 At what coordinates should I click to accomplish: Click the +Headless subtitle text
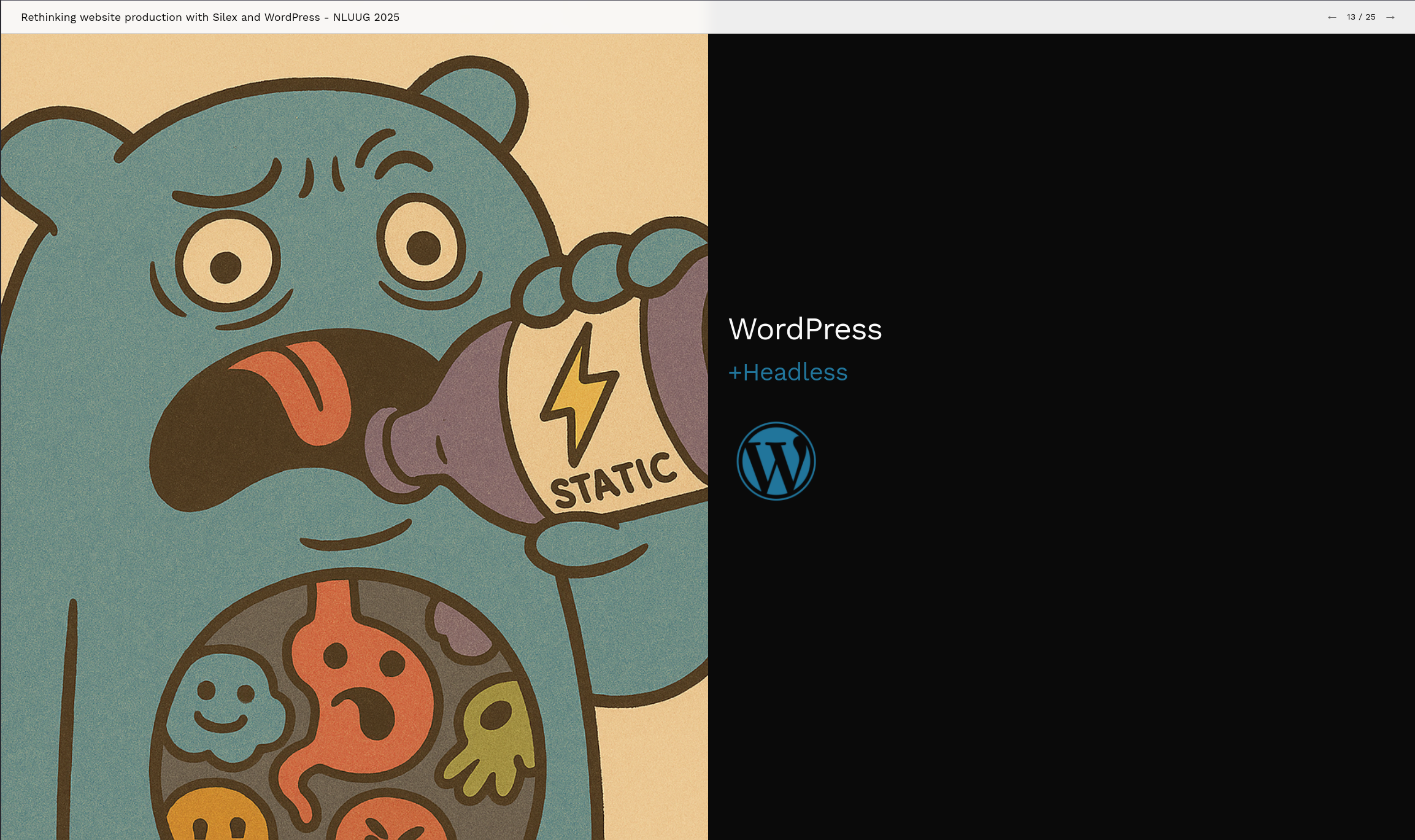click(787, 372)
